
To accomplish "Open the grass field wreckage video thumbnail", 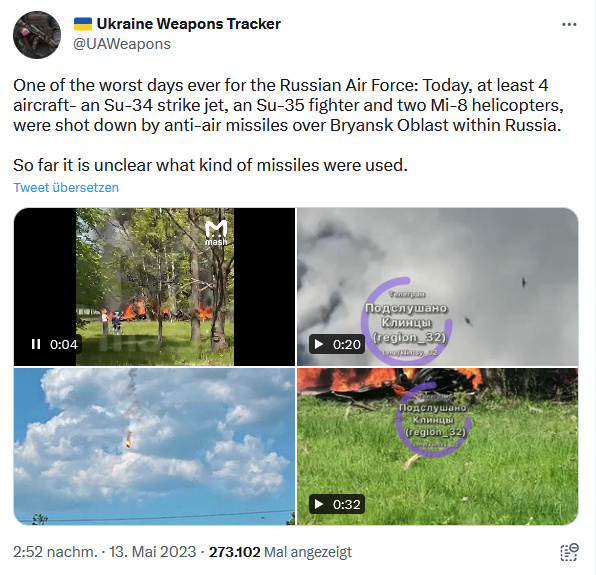I will click(x=437, y=446).
